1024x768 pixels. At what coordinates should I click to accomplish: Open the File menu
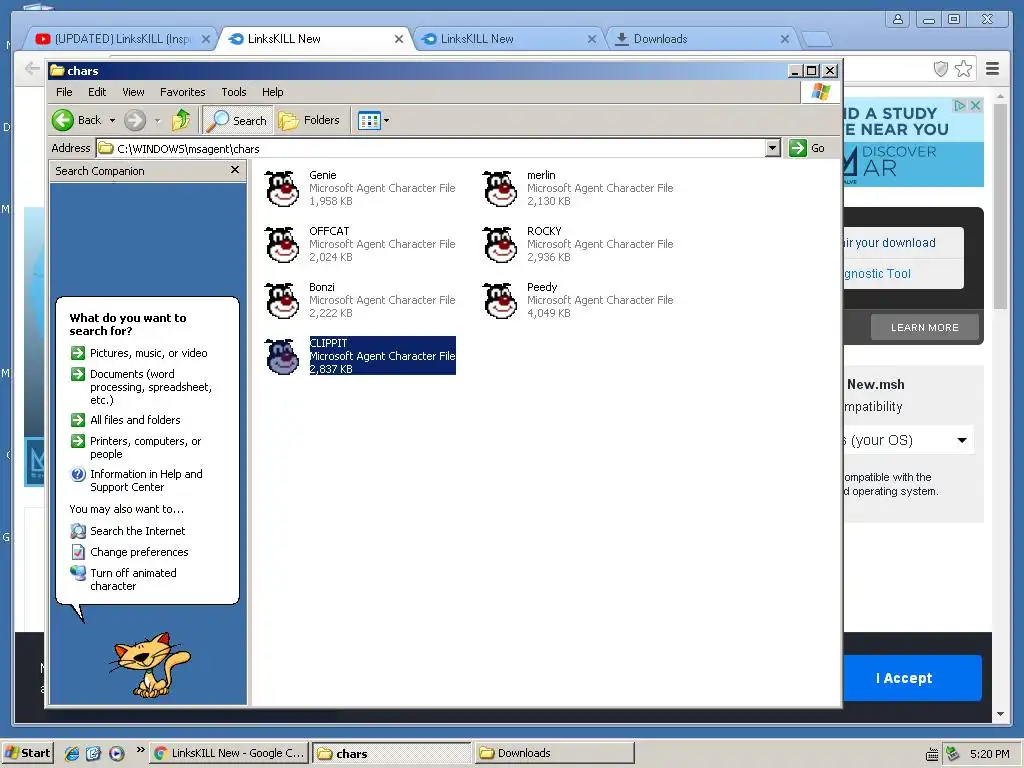tap(64, 92)
